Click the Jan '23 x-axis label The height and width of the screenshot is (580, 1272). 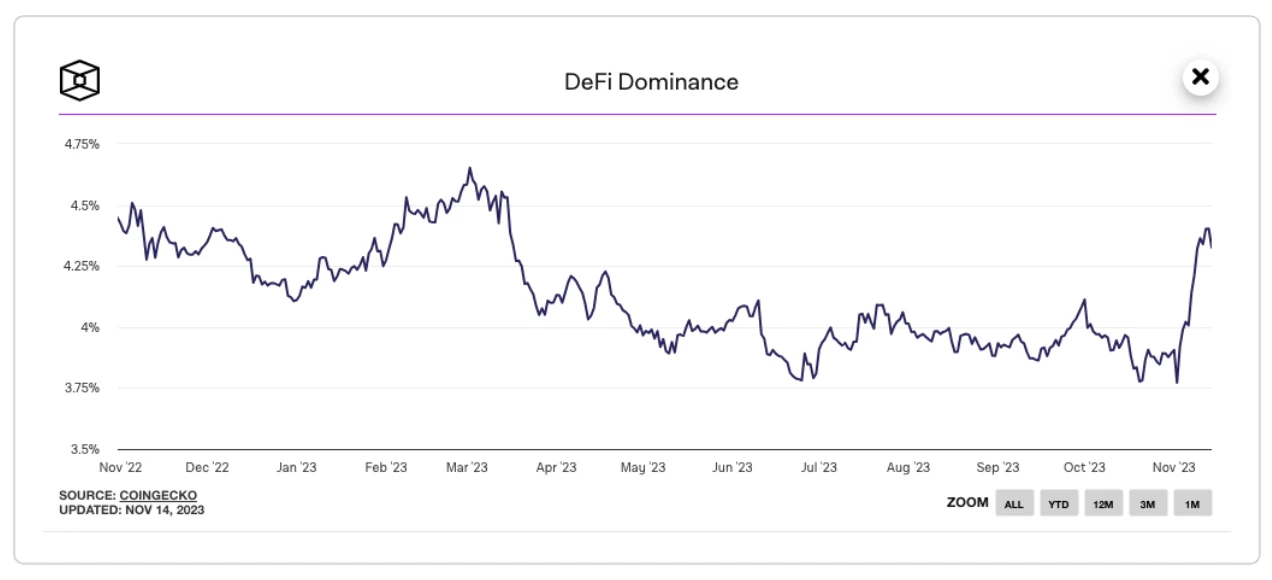[x=296, y=467]
